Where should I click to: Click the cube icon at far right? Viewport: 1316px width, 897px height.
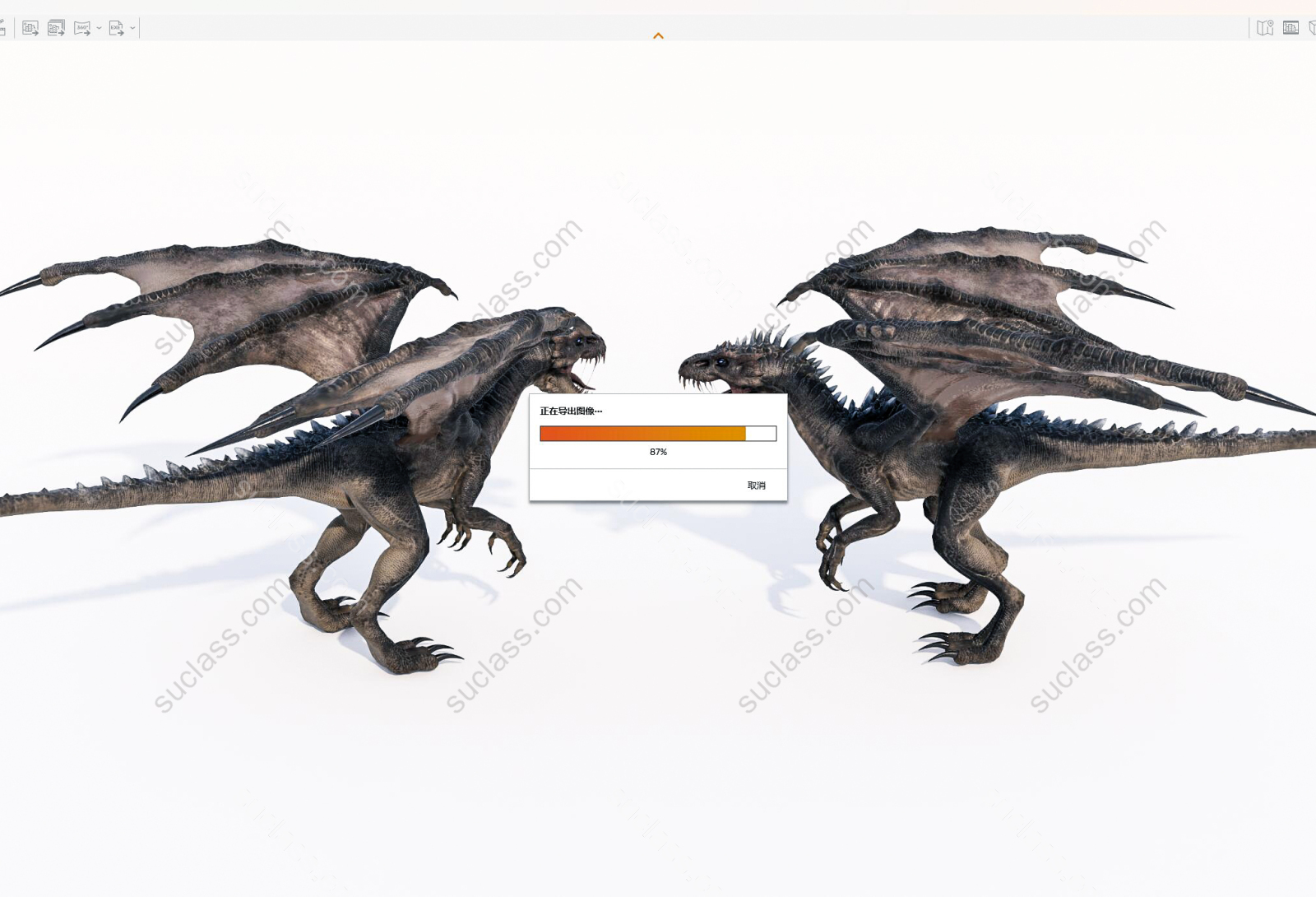coord(1312,28)
